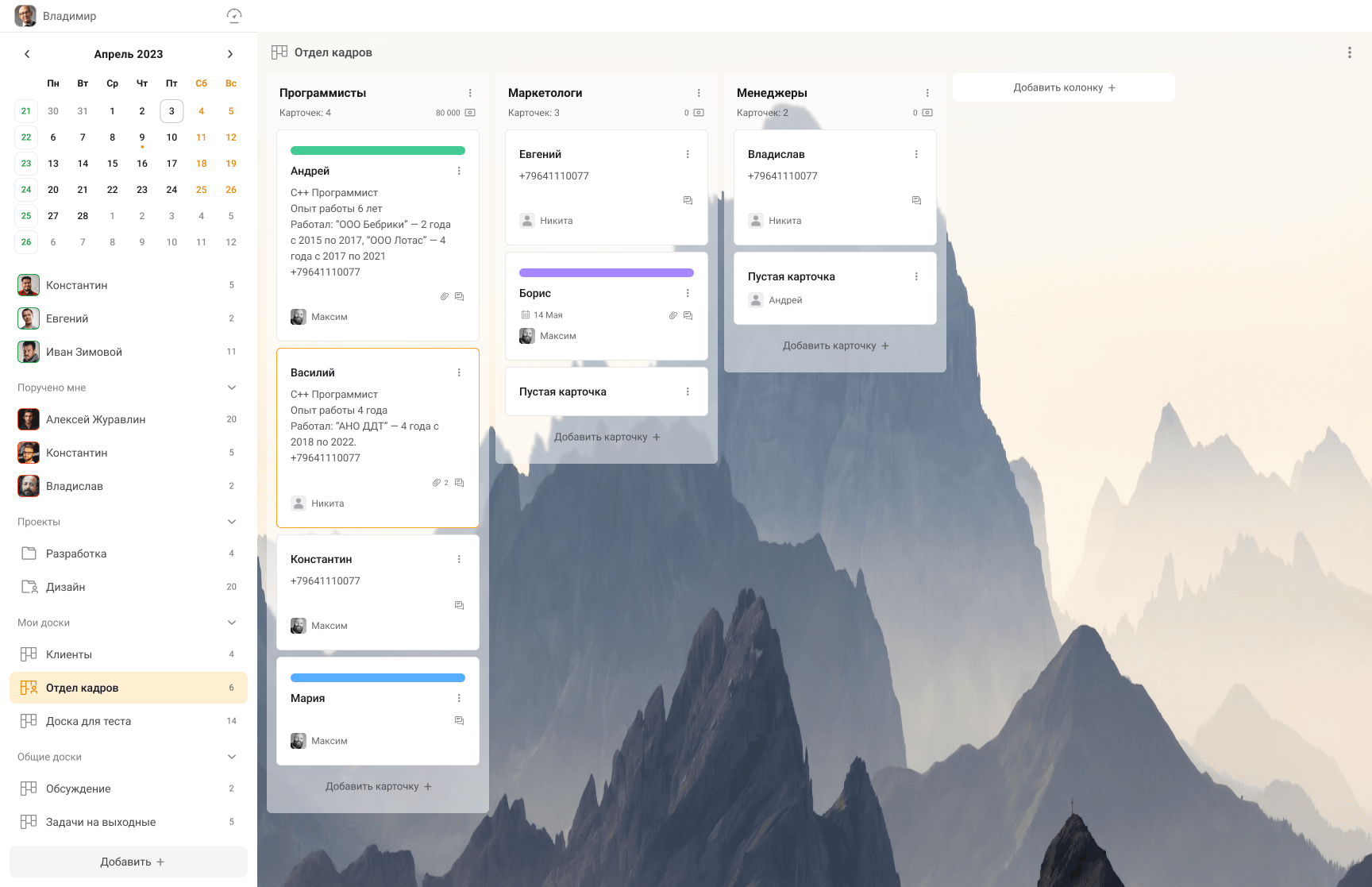The width and height of the screenshot is (1372, 887).
Task: Open Программисты column options menu
Action: (x=470, y=93)
